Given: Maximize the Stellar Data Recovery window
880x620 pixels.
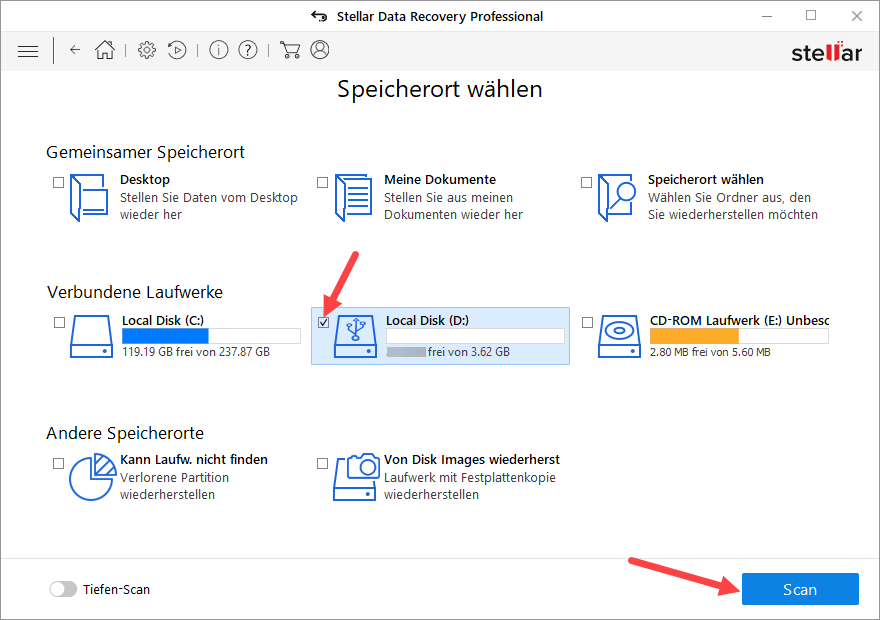Looking at the screenshot, I should tap(811, 16).
